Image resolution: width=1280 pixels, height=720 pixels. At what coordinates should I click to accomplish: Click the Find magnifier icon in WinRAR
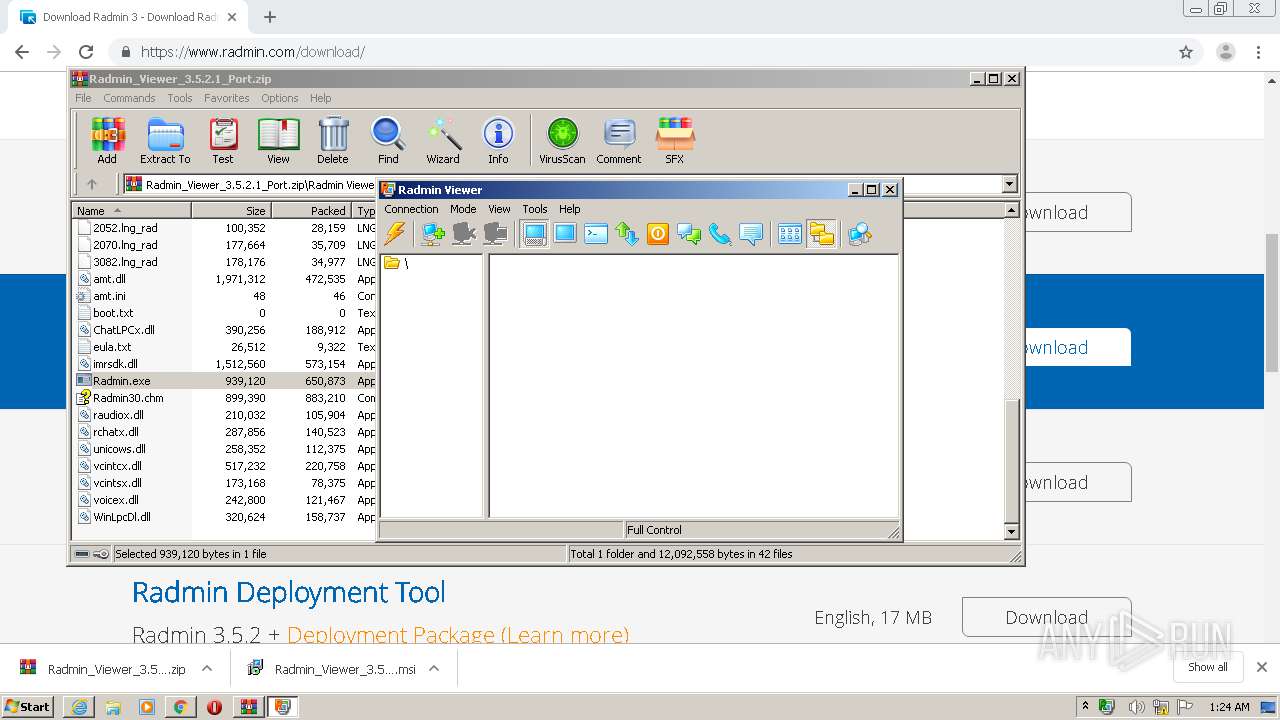[x=388, y=141]
